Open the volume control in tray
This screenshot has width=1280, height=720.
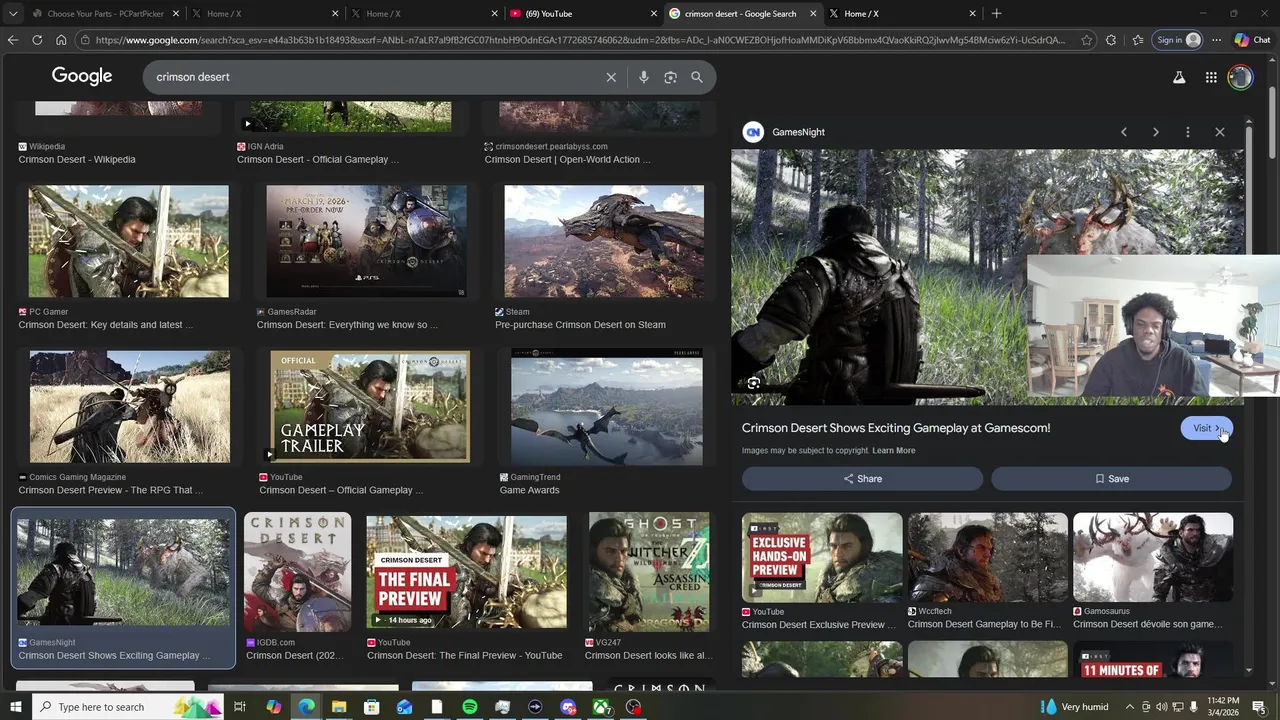(1161, 707)
